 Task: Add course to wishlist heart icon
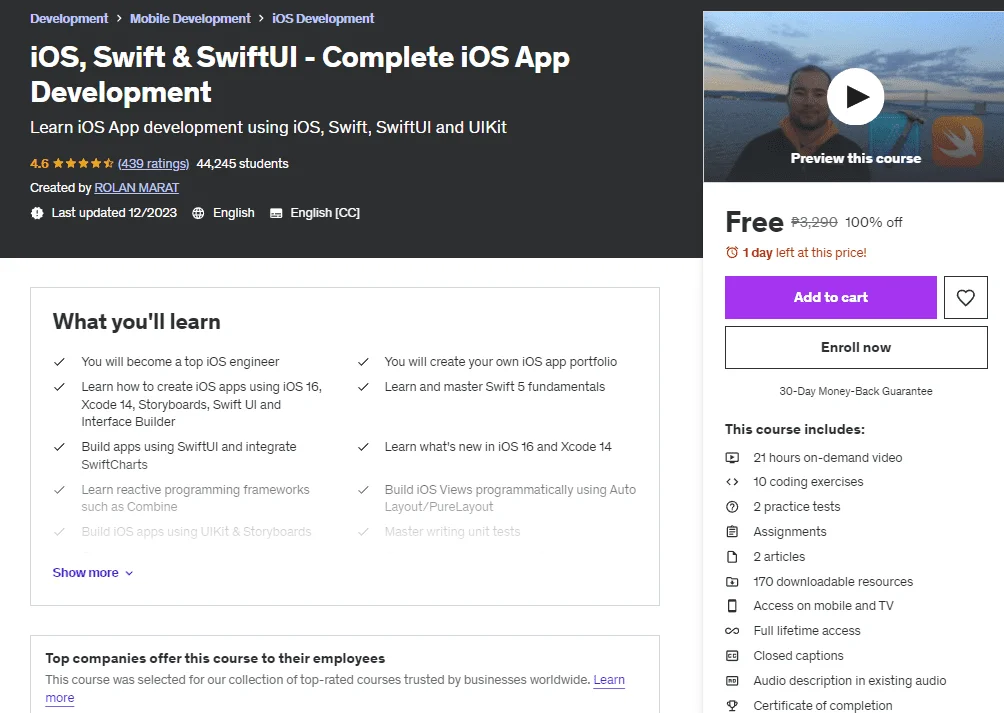966,297
